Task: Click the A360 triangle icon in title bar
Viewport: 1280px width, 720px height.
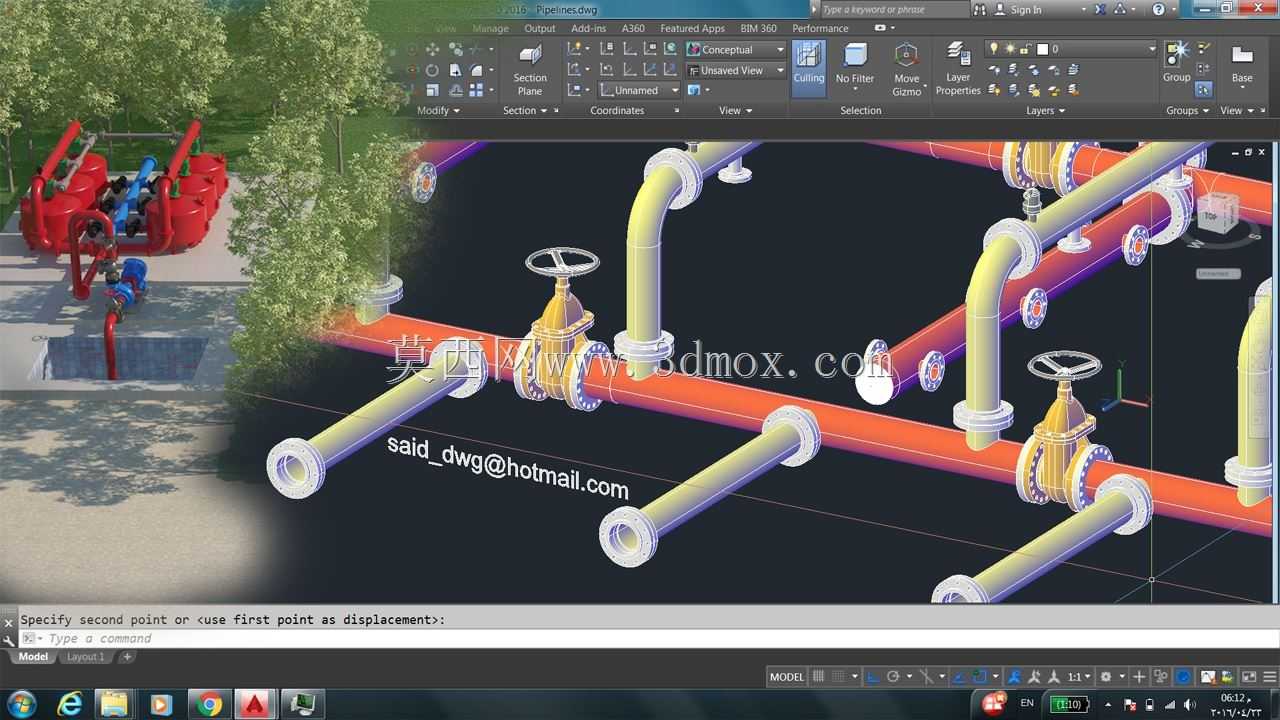Action: [1122, 9]
